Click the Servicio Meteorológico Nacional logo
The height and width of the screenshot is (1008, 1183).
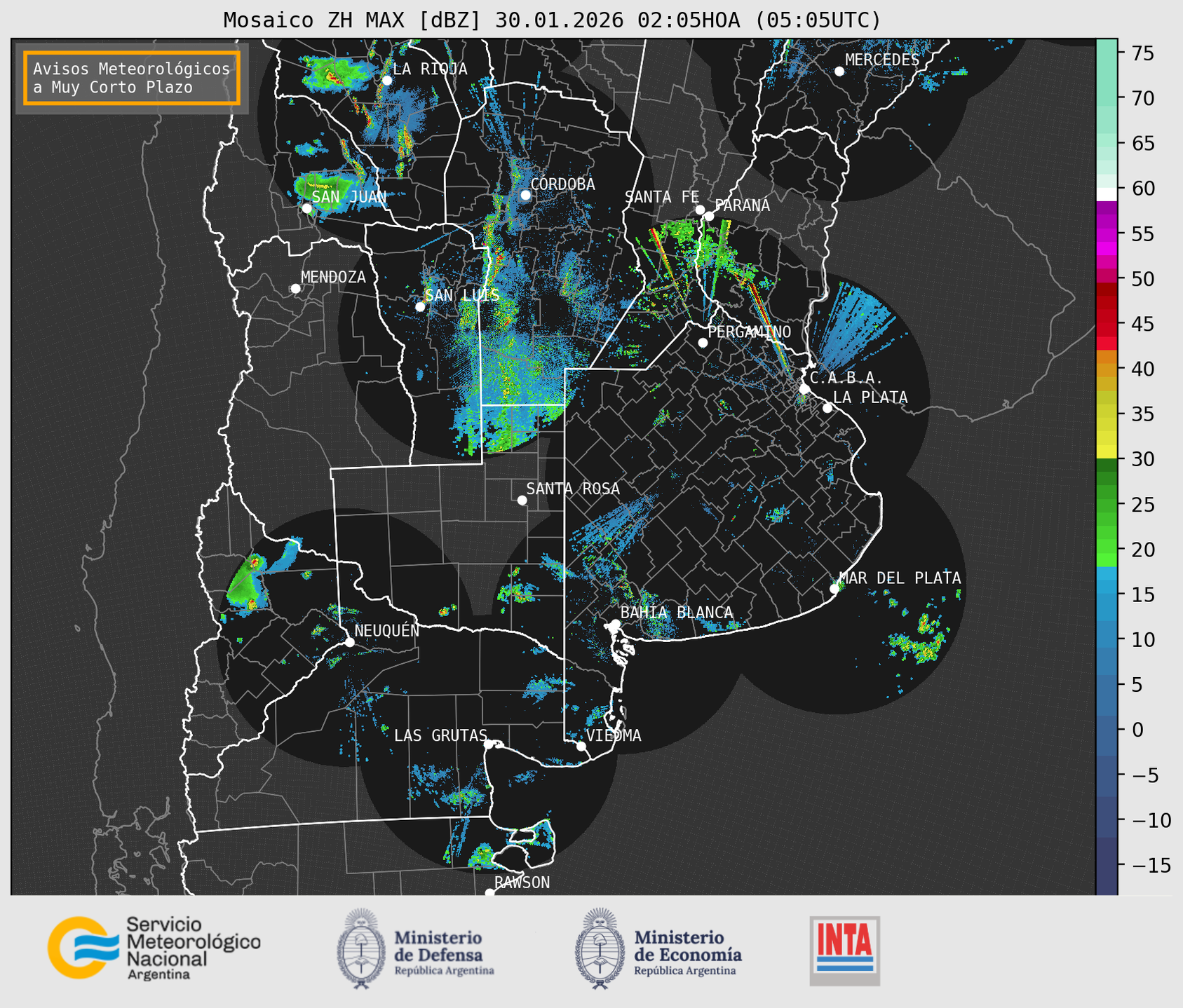[154, 948]
